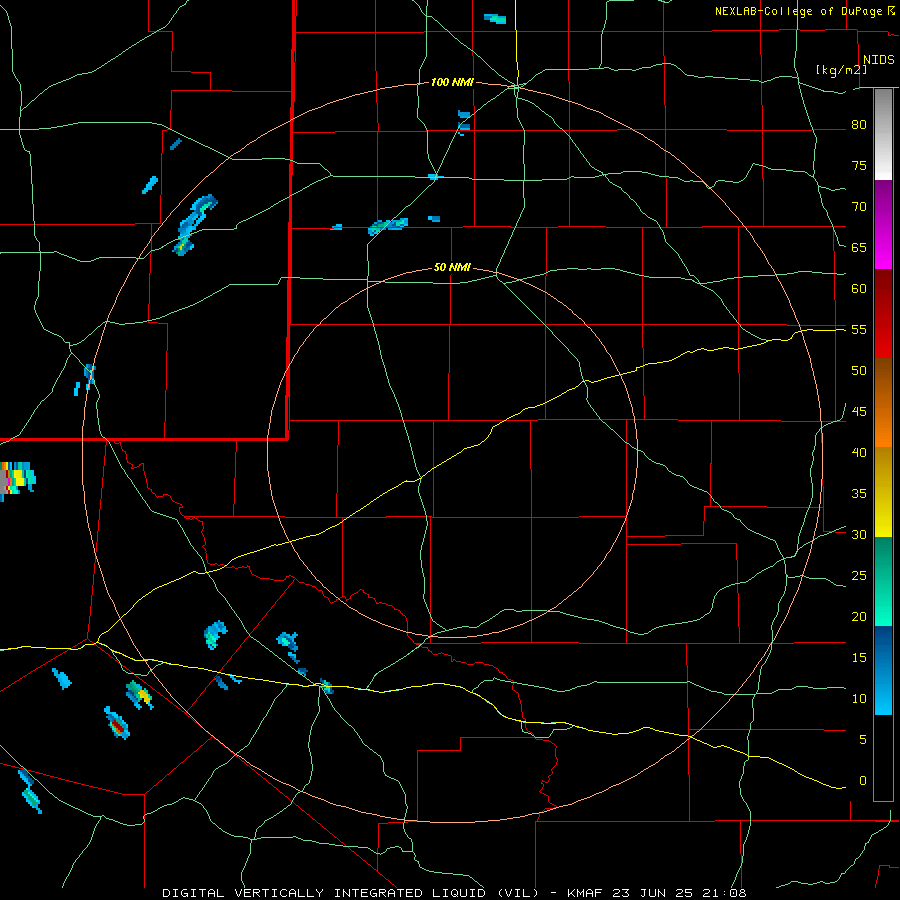
Task: Click the Digital Vertically Integrated Liquid caption
Action: [x=454, y=893]
